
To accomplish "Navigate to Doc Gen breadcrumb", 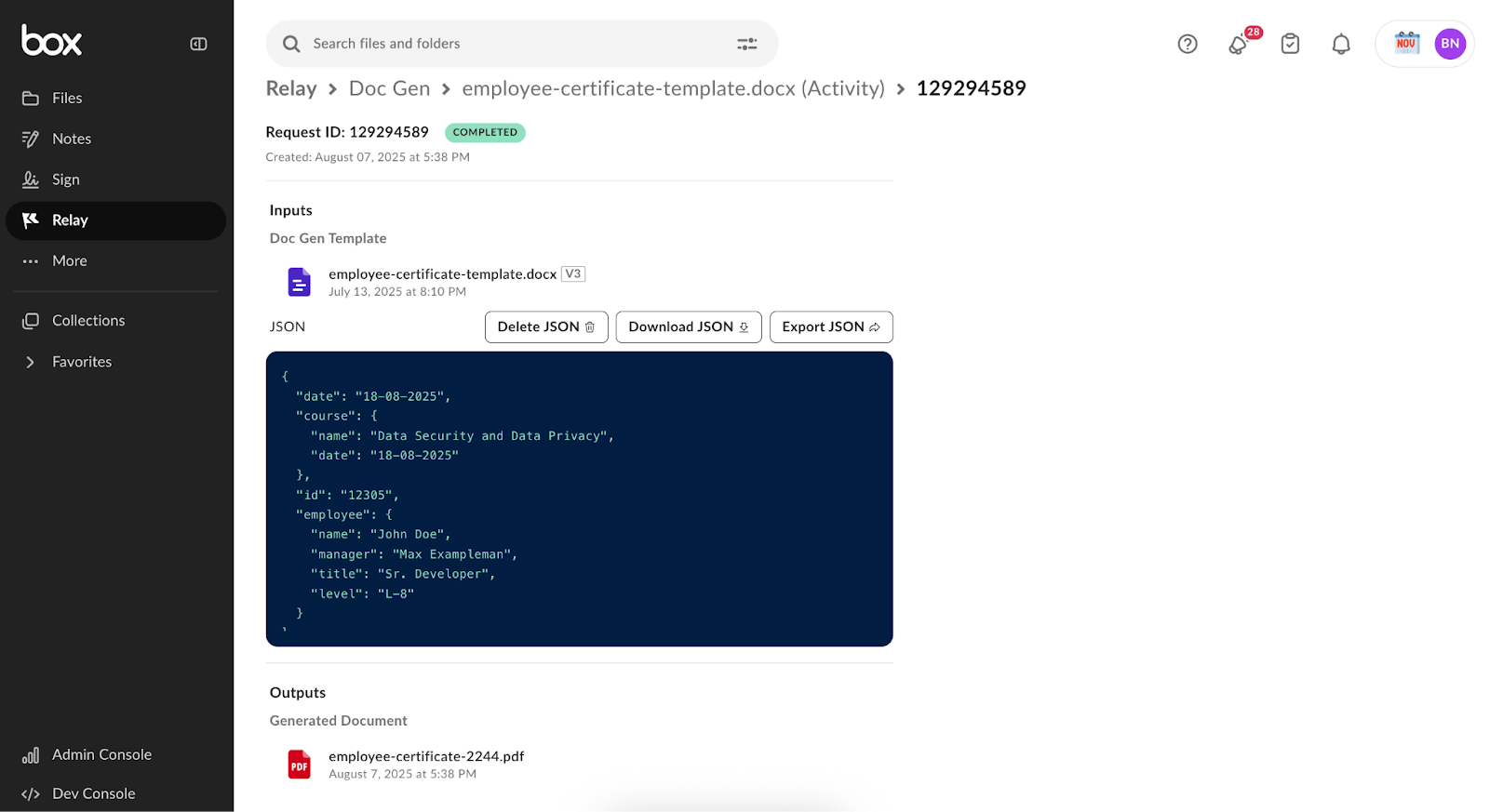I will [x=389, y=88].
